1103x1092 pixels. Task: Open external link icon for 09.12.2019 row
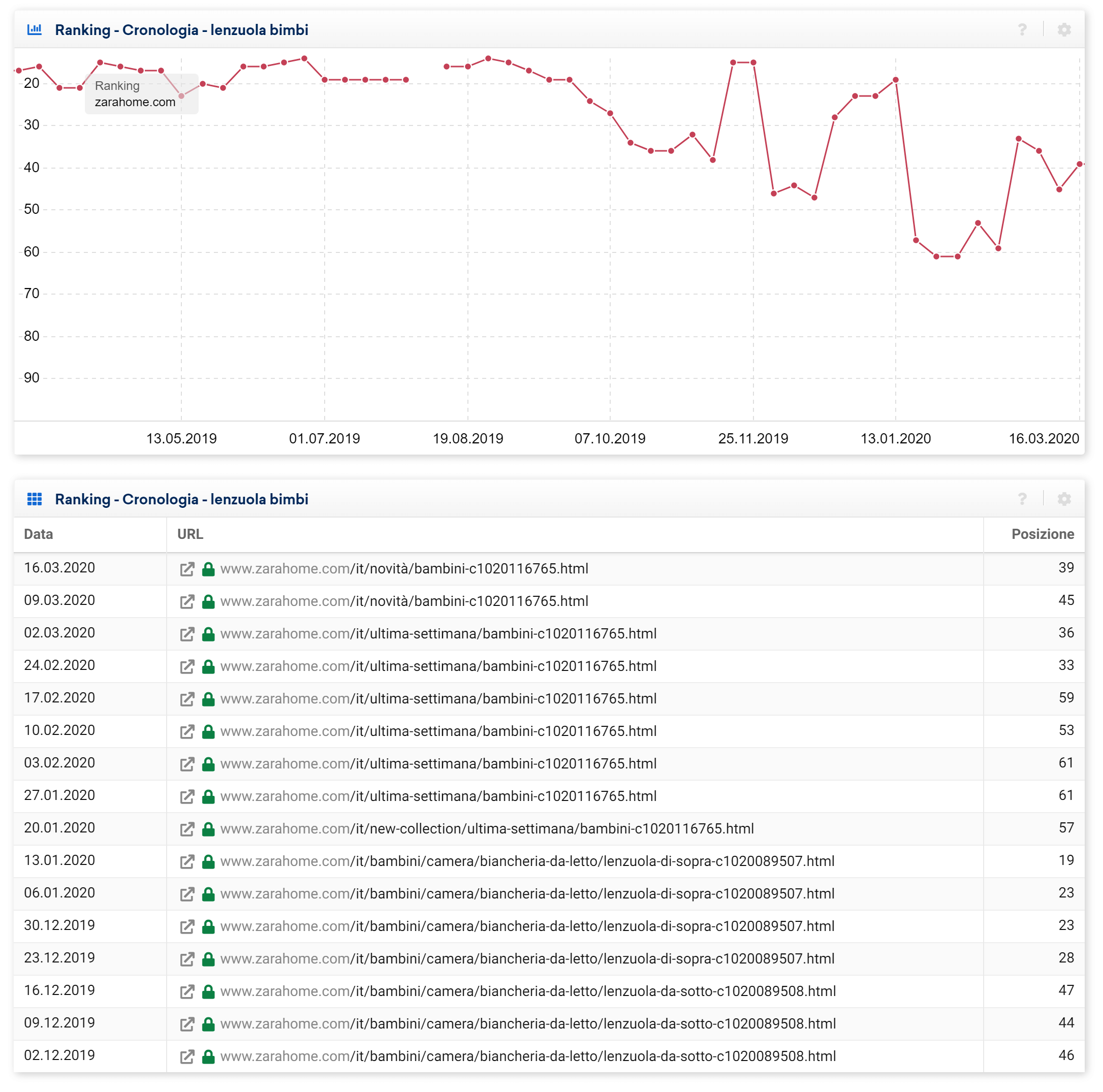pos(187,1024)
